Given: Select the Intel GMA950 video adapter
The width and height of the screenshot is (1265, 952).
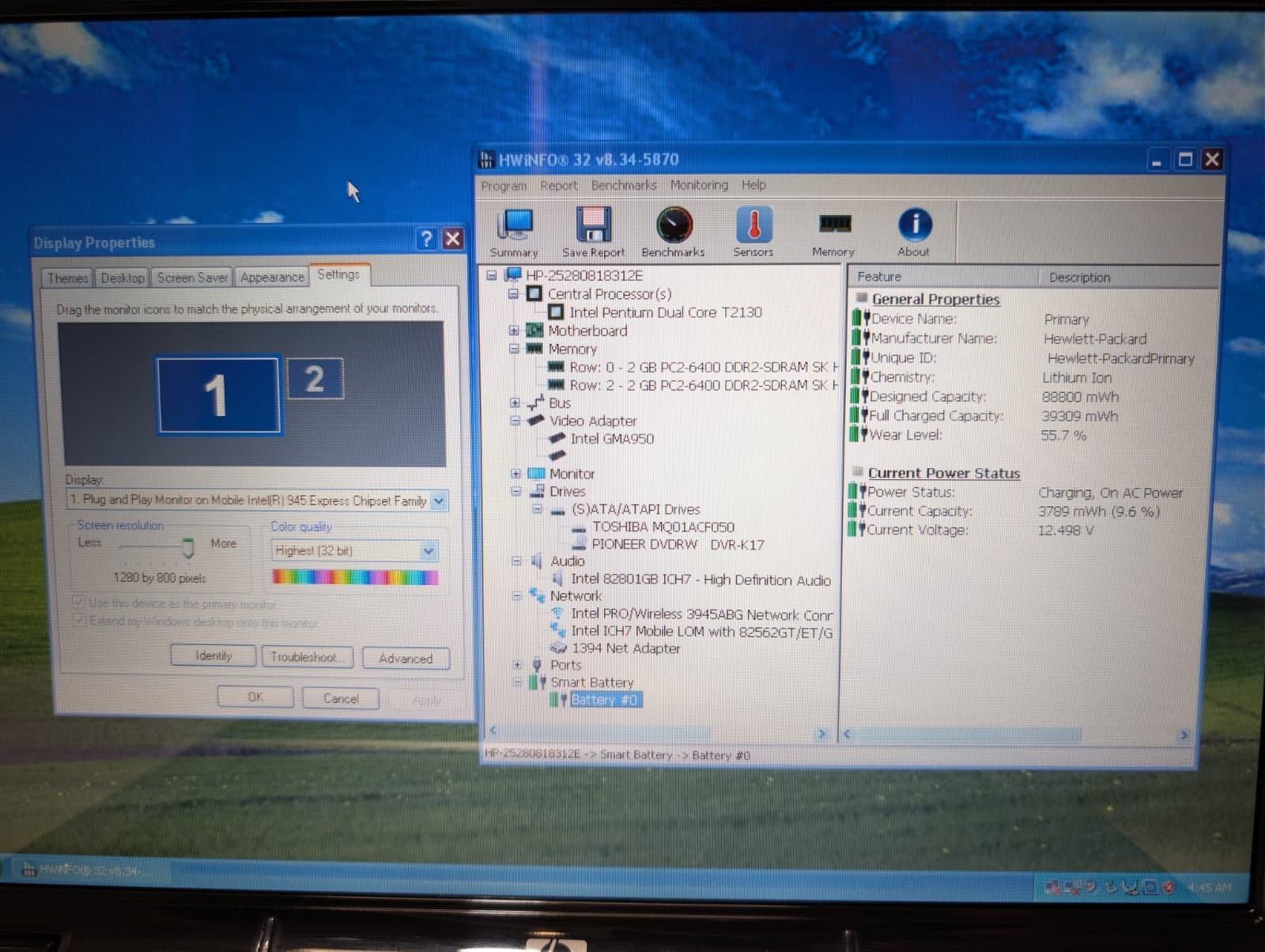Looking at the screenshot, I should (612, 439).
